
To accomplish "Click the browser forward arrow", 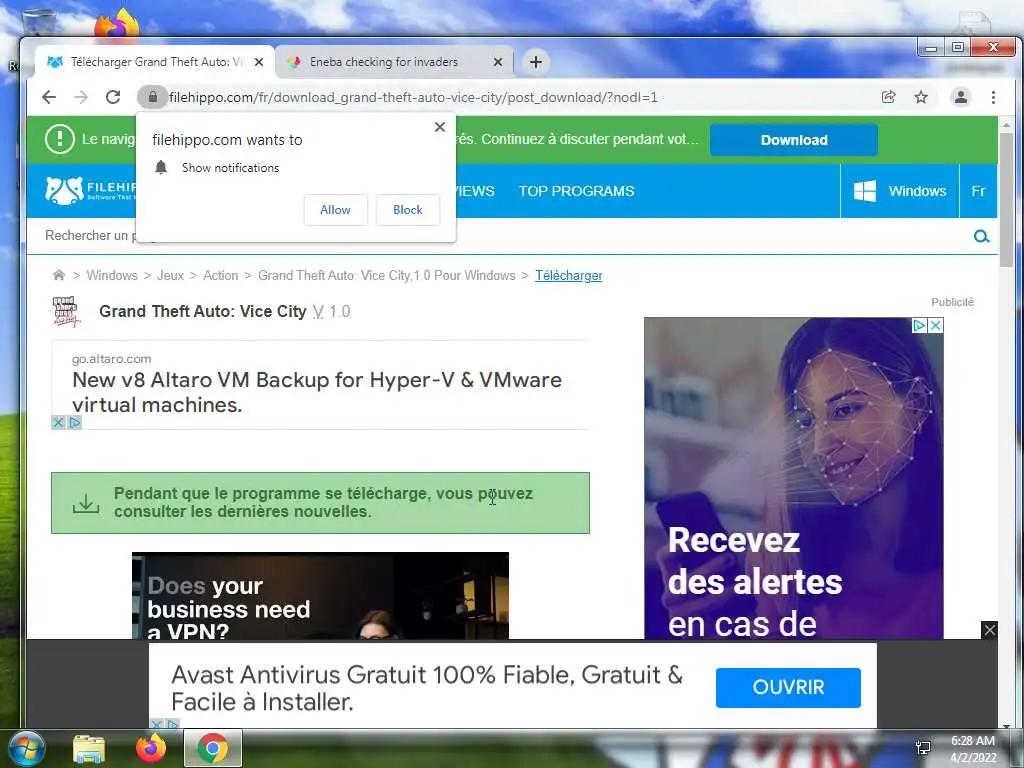I will tap(81, 97).
